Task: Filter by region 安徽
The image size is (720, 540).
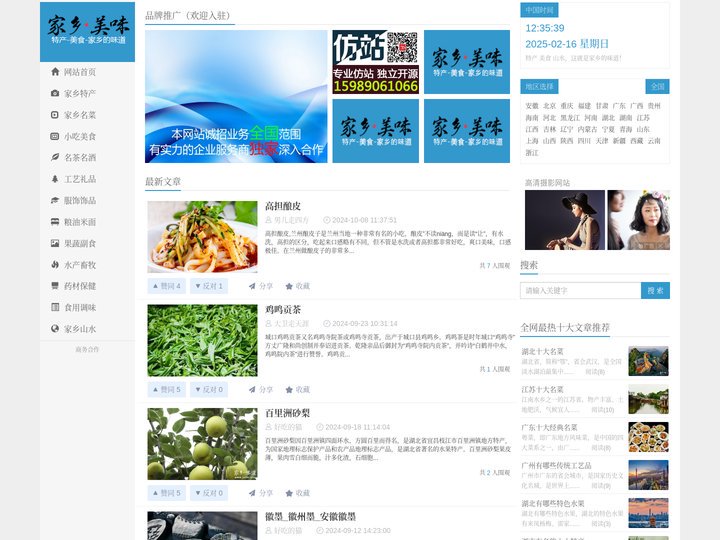Action: (532, 106)
